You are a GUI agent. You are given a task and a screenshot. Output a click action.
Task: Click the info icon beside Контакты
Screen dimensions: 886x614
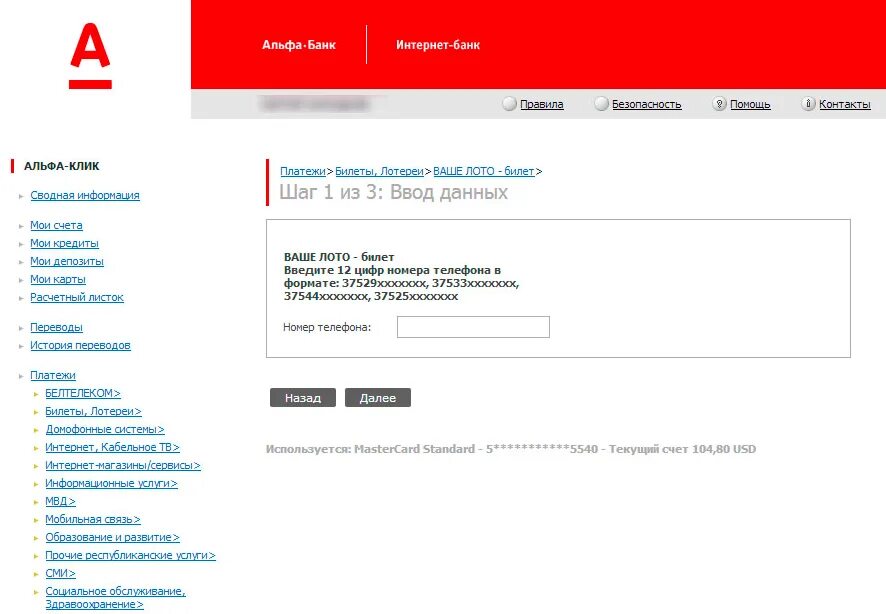point(808,104)
